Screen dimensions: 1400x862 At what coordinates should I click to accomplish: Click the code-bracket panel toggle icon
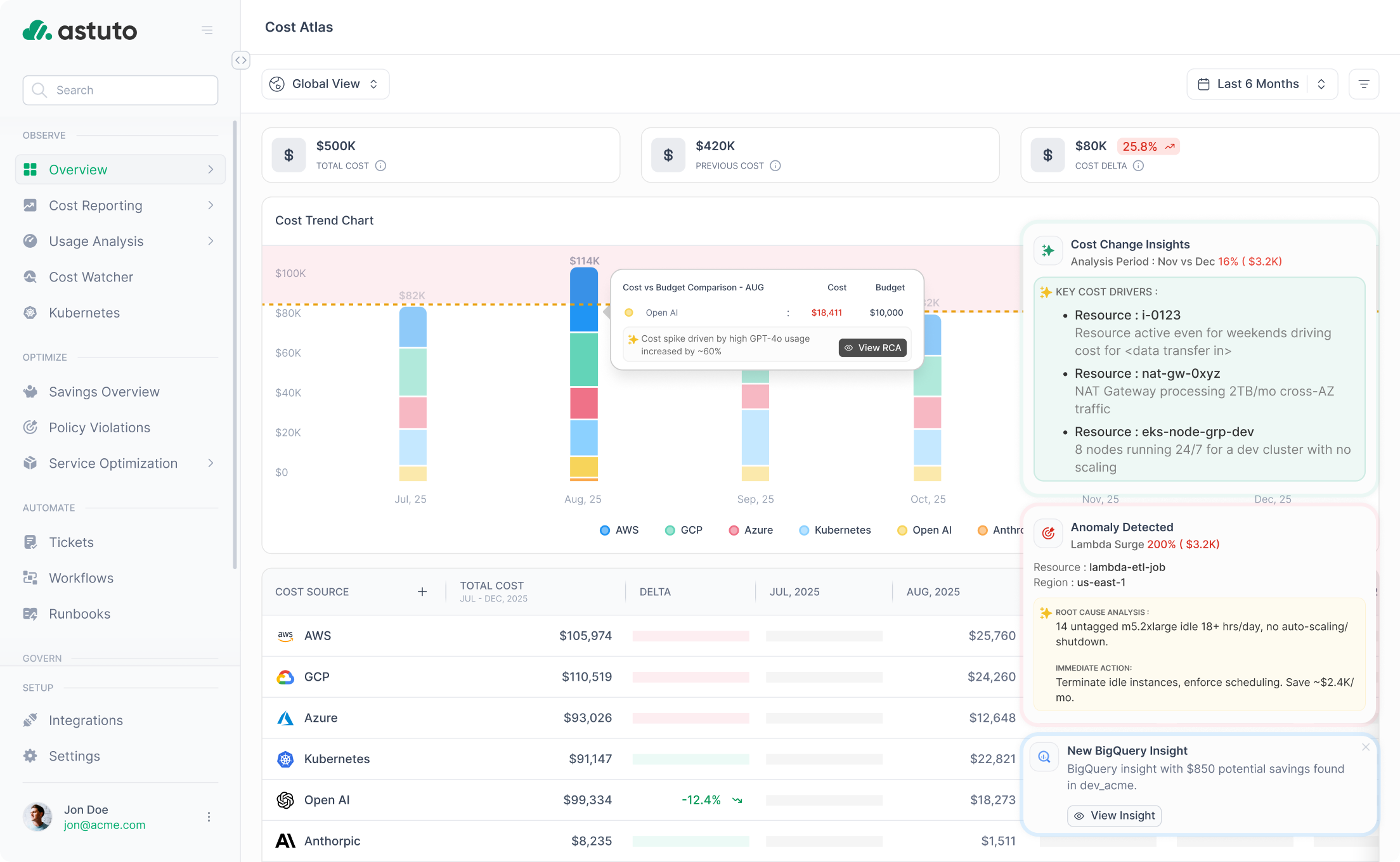coord(240,60)
